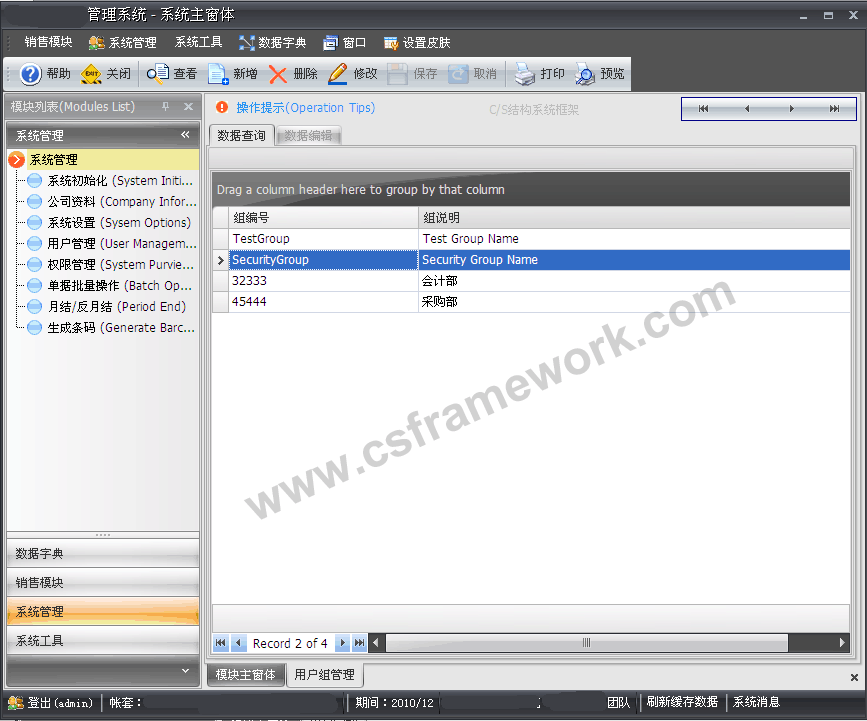Click the Preview (预览) magnifier icon

click(585, 74)
